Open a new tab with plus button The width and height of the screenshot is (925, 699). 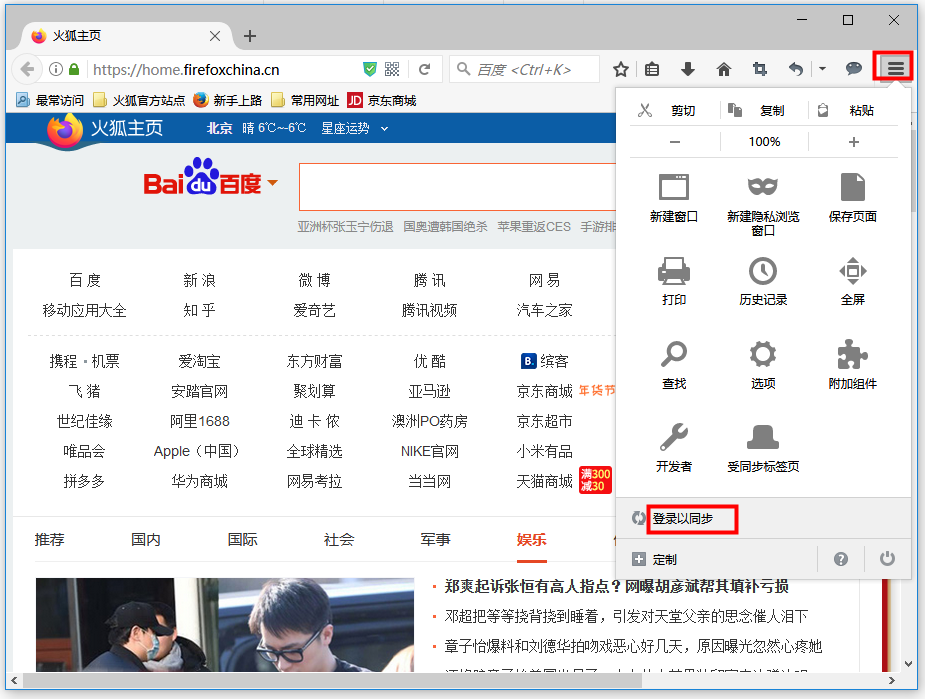[x=250, y=36]
